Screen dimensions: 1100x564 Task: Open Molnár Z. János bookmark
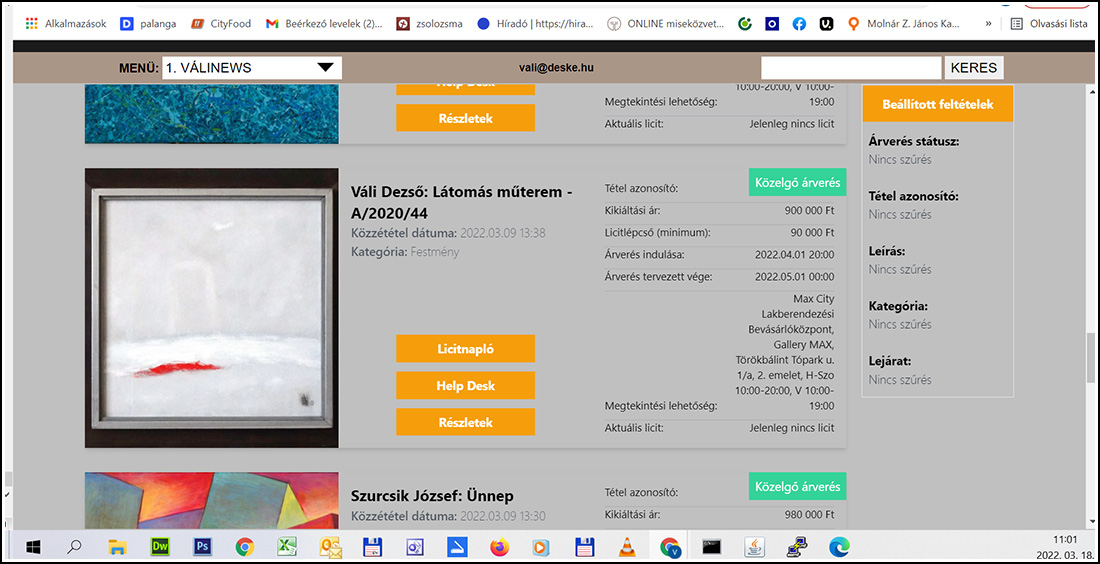coord(903,23)
